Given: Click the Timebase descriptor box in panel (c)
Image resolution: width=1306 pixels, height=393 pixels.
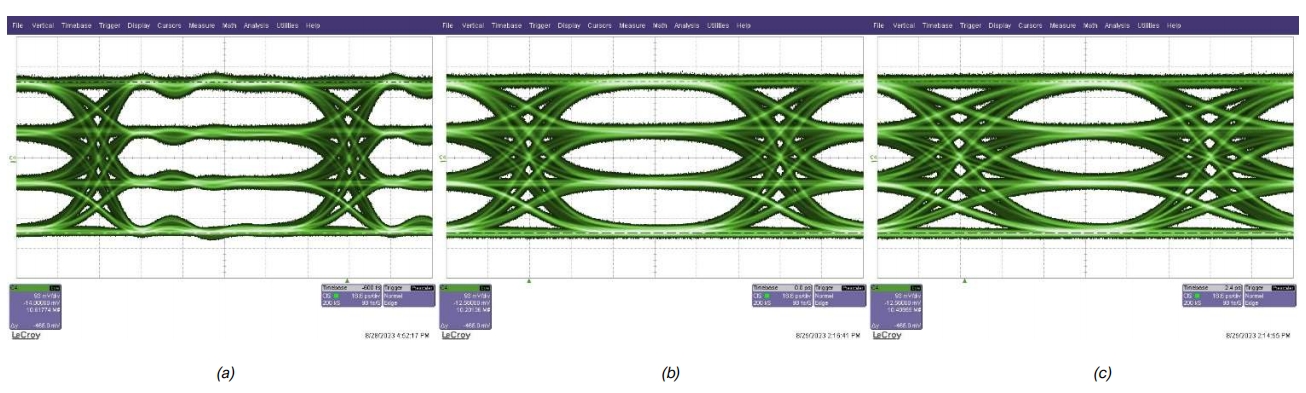Looking at the screenshot, I should click(x=1208, y=295).
